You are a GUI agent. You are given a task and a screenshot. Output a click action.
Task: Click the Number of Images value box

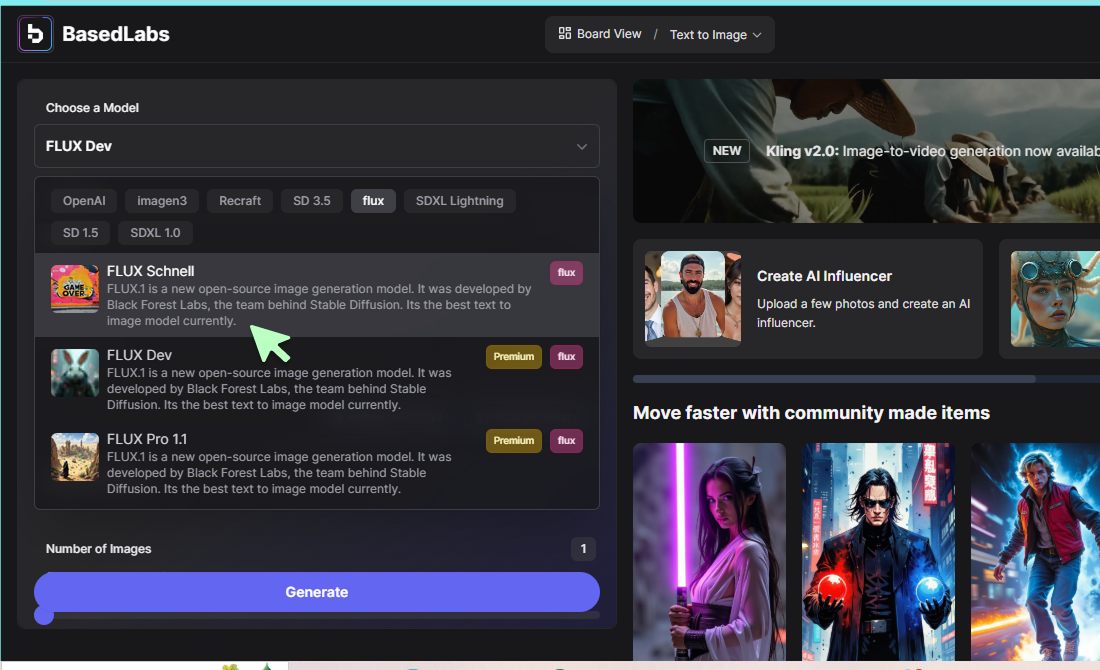click(583, 549)
